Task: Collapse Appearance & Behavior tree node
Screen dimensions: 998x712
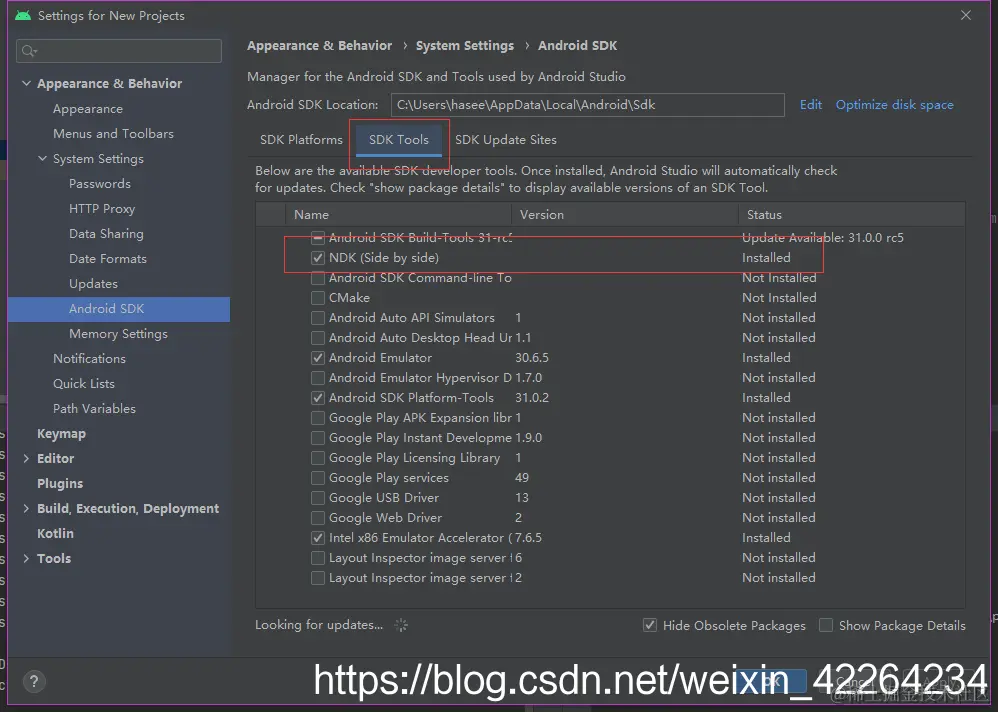Action: 26,83
